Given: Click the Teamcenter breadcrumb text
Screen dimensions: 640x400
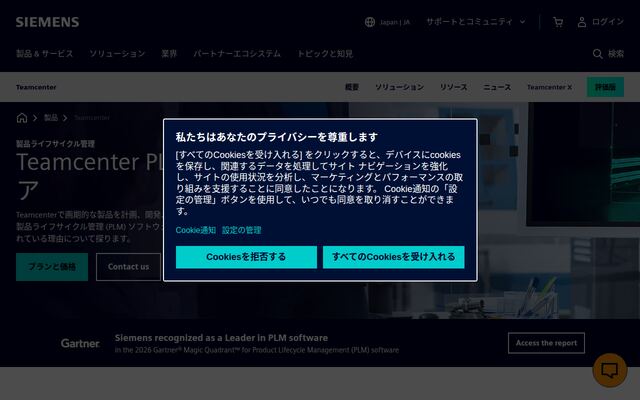Looking at the screenshot, I should pos(92,118).
